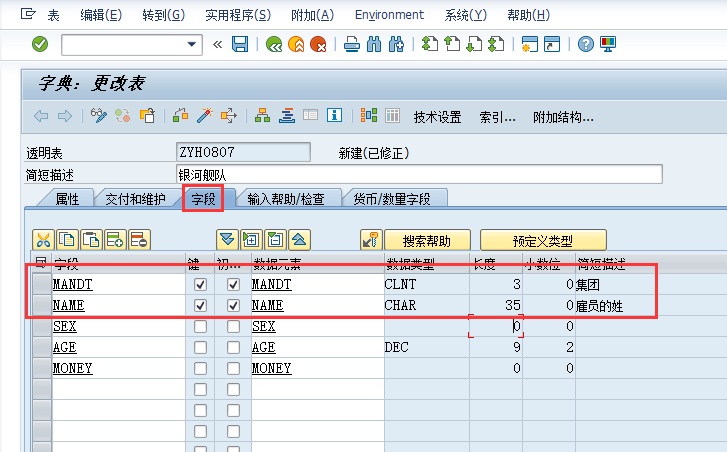Open the Environment menu
727x452 pixels.
pyautogui.click(x=389, y=15)
